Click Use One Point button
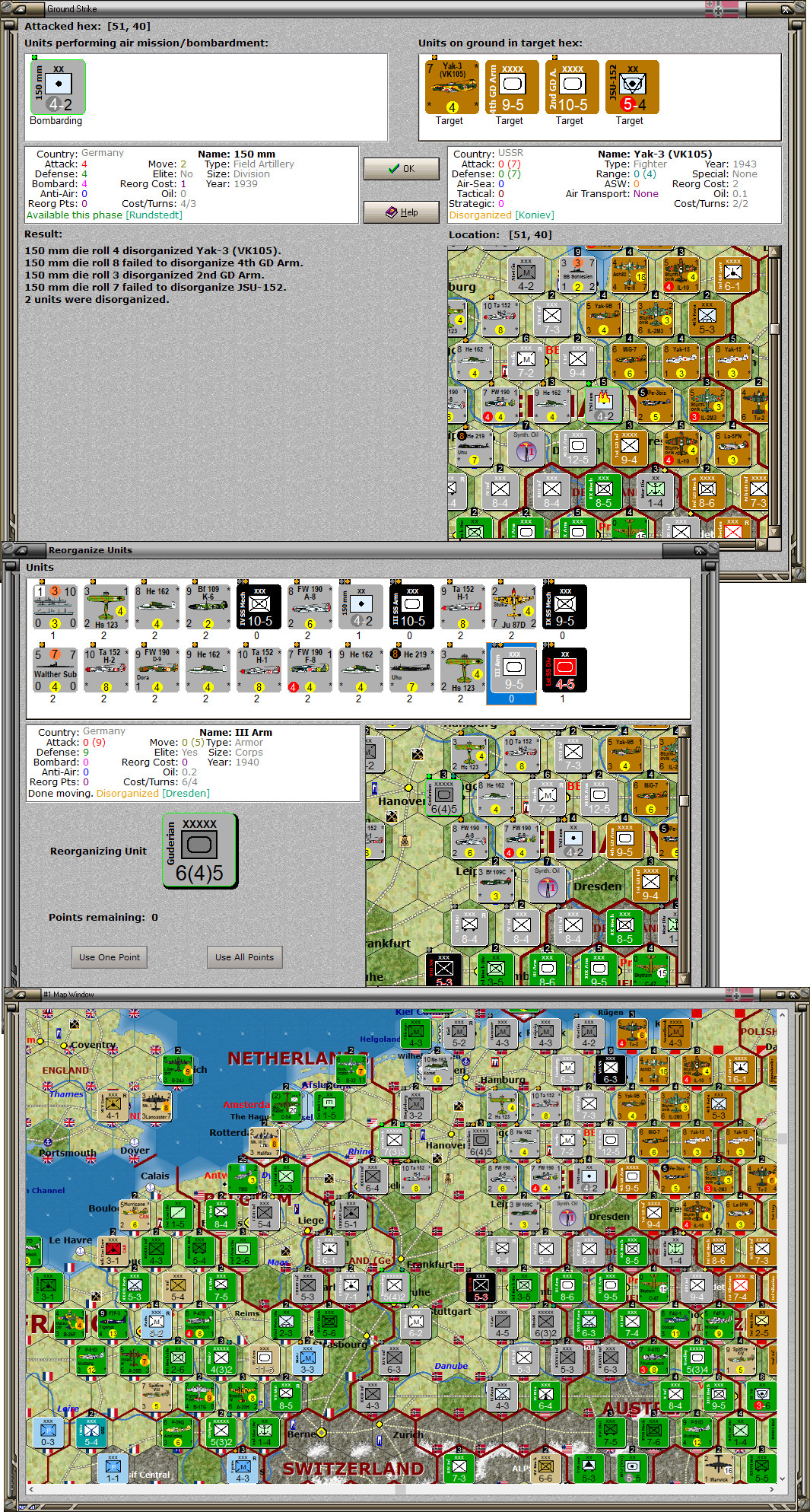This screenshot has height=1512, width=810. (110, 957)
